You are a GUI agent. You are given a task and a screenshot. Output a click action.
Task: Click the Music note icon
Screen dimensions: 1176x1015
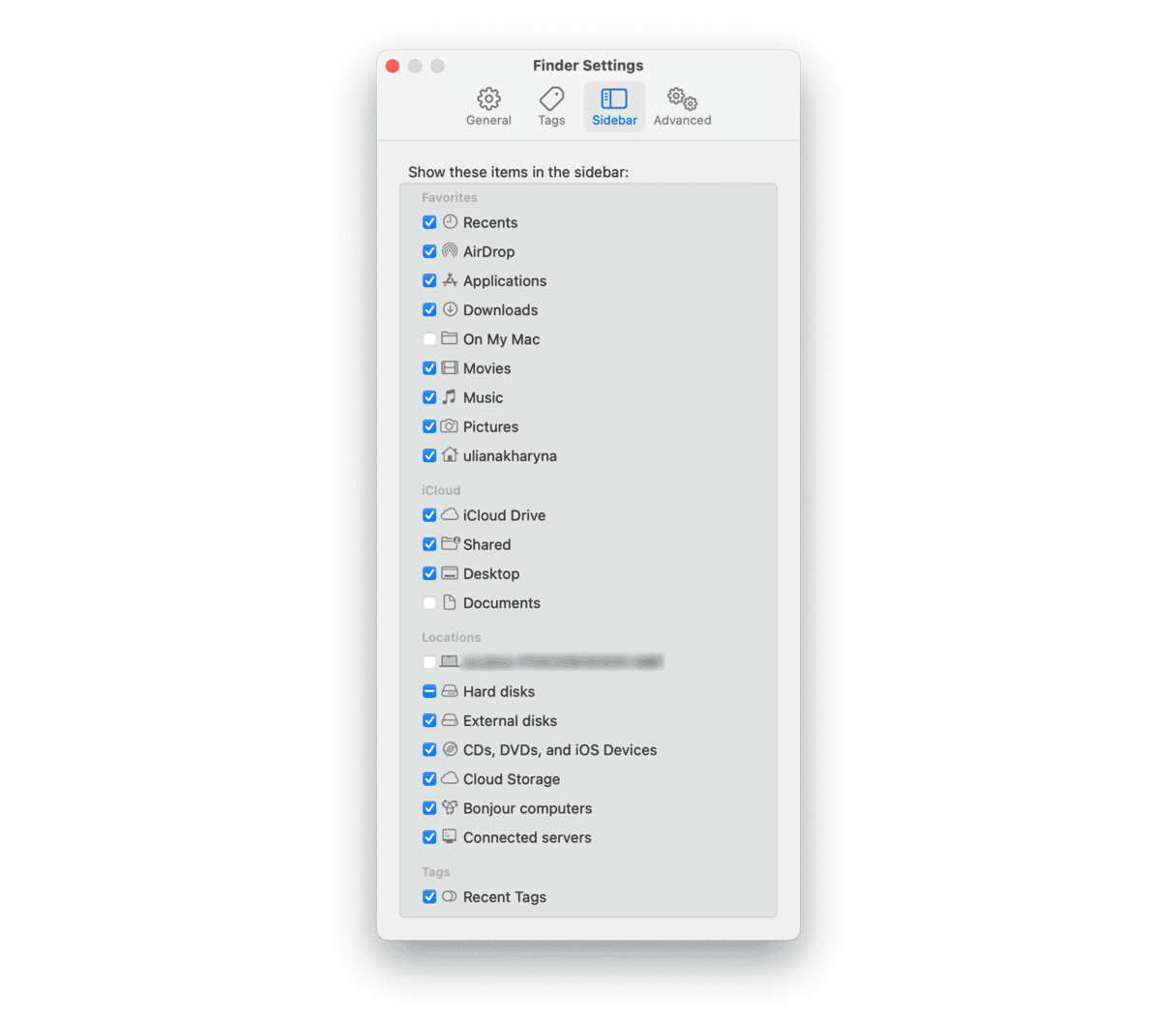click(450, 397)
